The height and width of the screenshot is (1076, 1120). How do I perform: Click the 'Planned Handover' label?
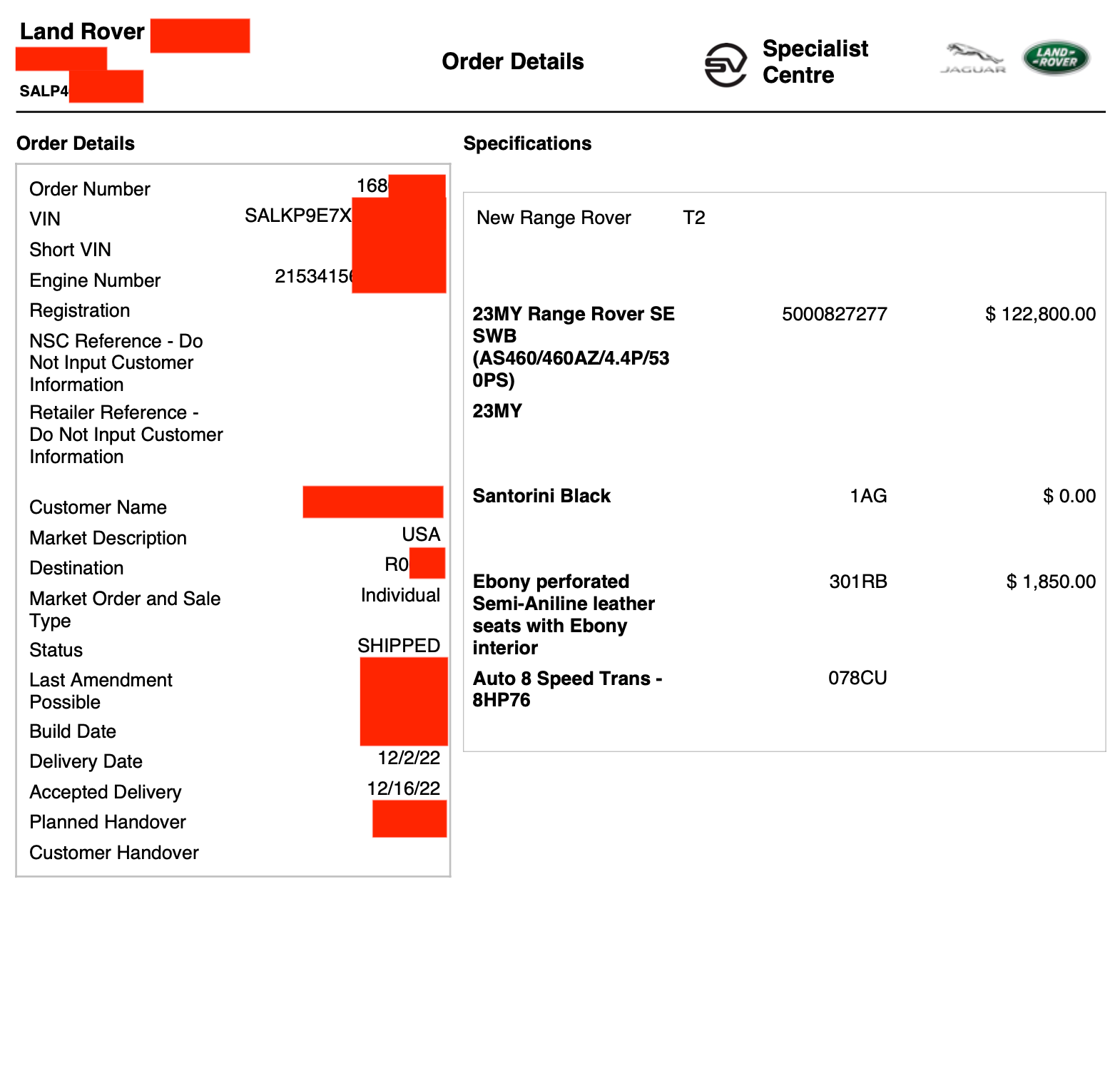[x=108, y=822]
